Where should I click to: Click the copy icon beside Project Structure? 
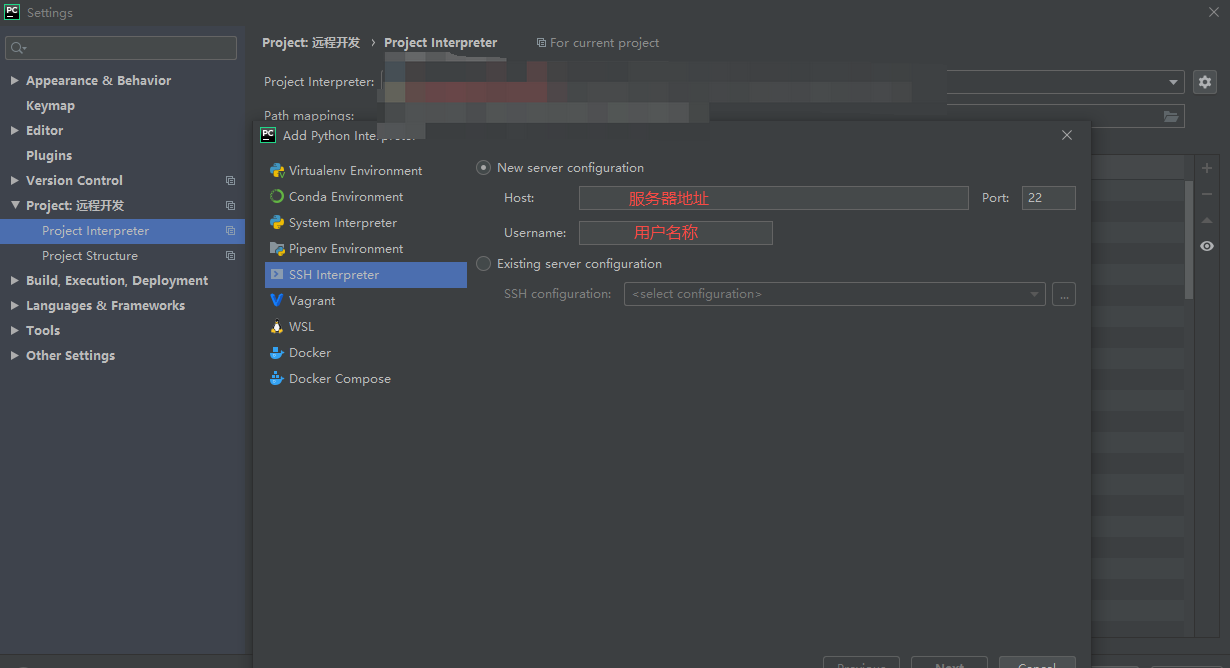click(x=230, y=256)
